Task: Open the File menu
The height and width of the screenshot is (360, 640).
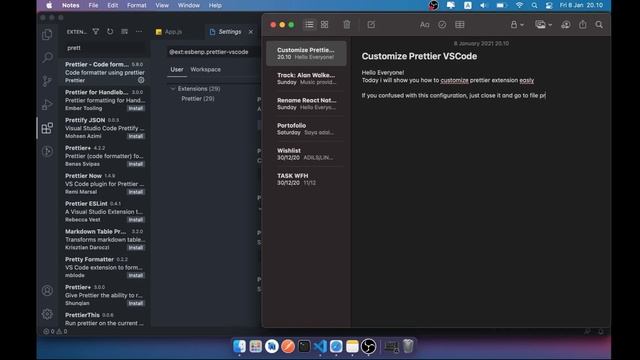Action: coord(93,5)
